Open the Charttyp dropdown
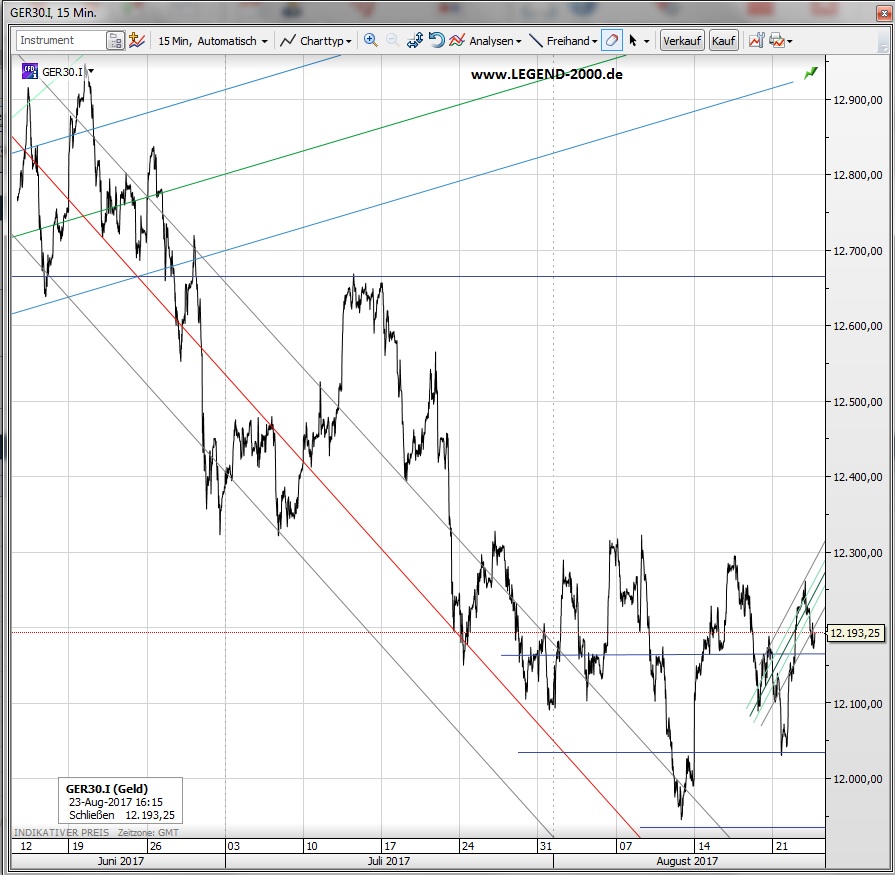Viewport: 895px width, 875px height. 316,41
